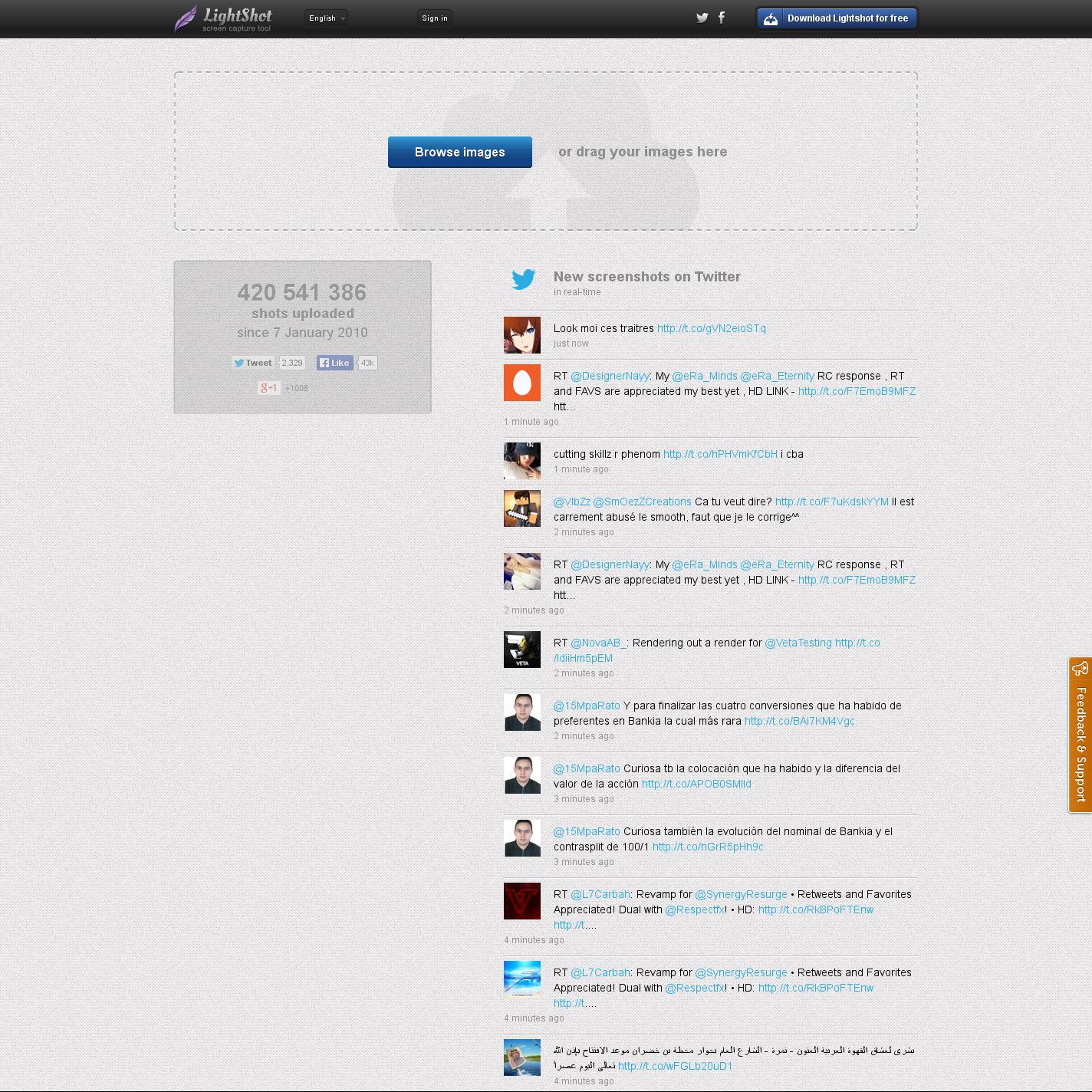1092x1092 pixels.
Task: Open the Feedback & Support side tab
Action: tap(1080, 735)
